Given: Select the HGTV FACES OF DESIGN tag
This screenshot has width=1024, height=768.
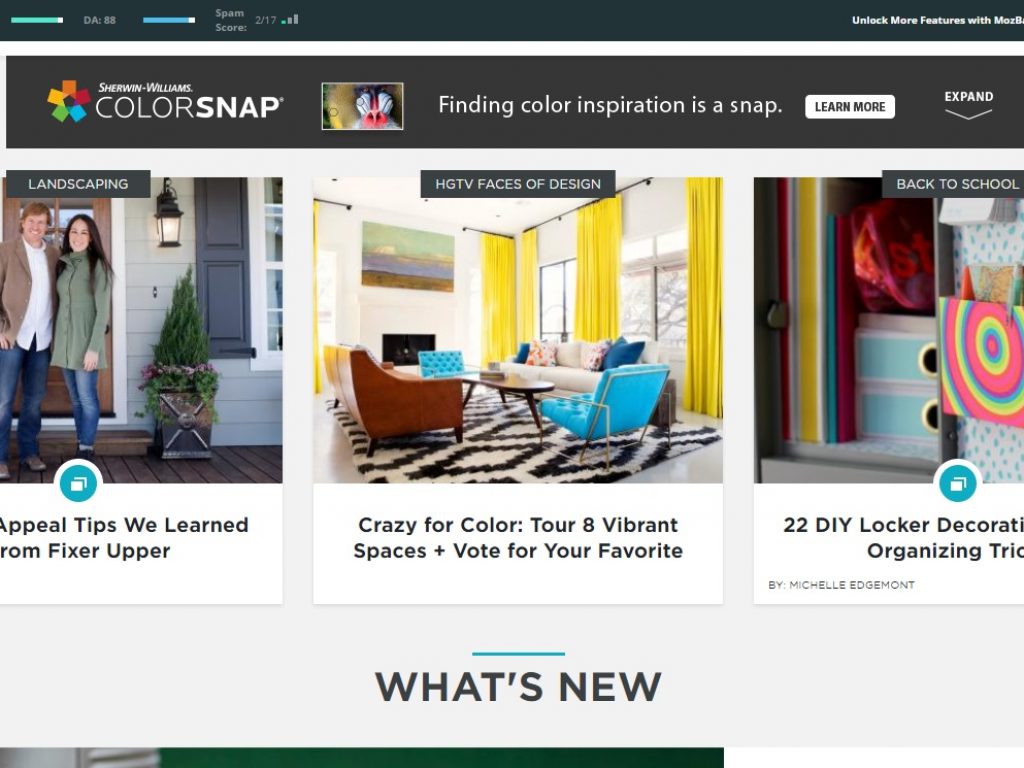Looking at the screenshot, I should (x=518, y=184).
